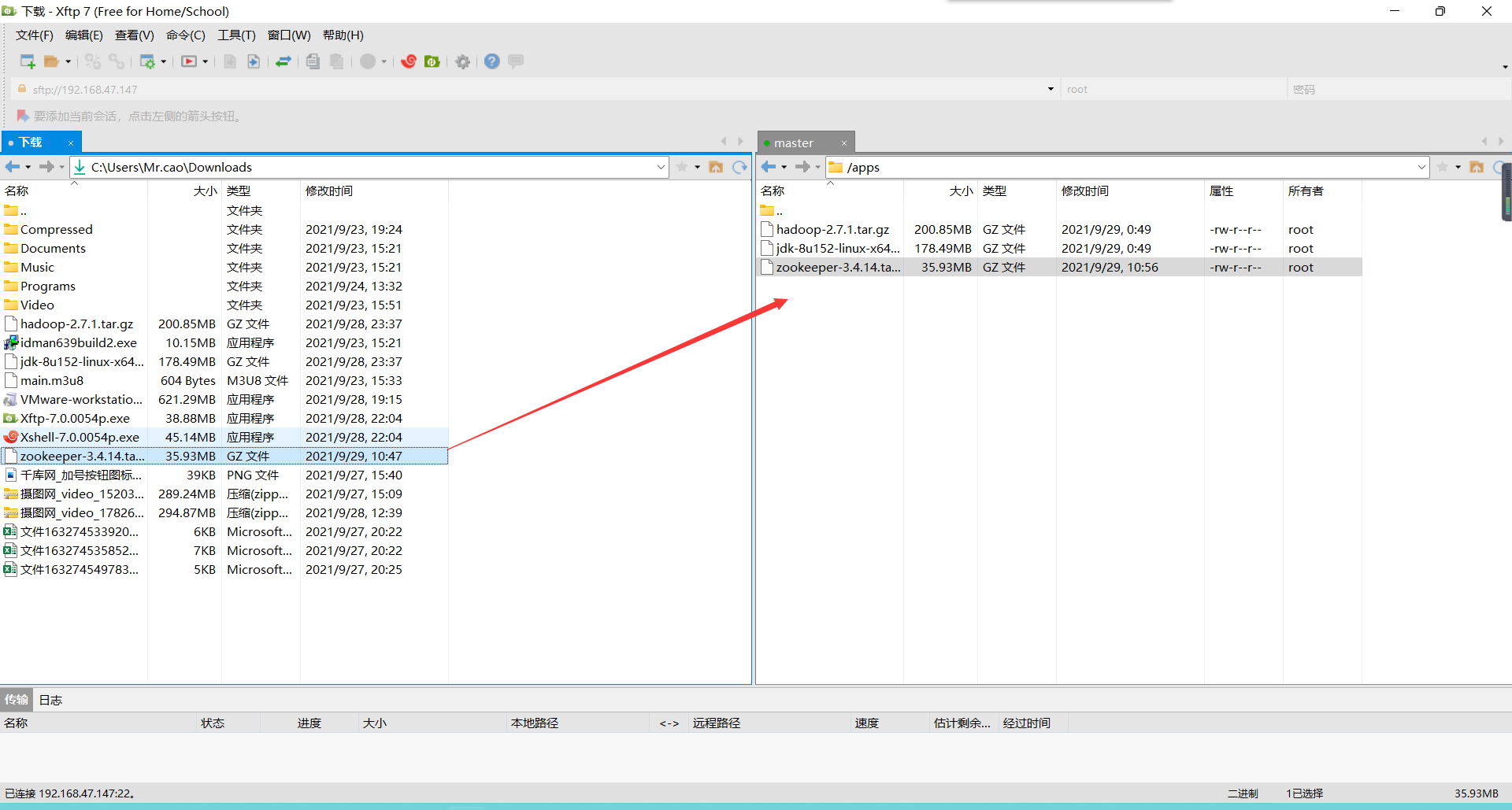Expand the session properties dropdown arrow
Screen dimensions: 1512x810
[163, 61]
